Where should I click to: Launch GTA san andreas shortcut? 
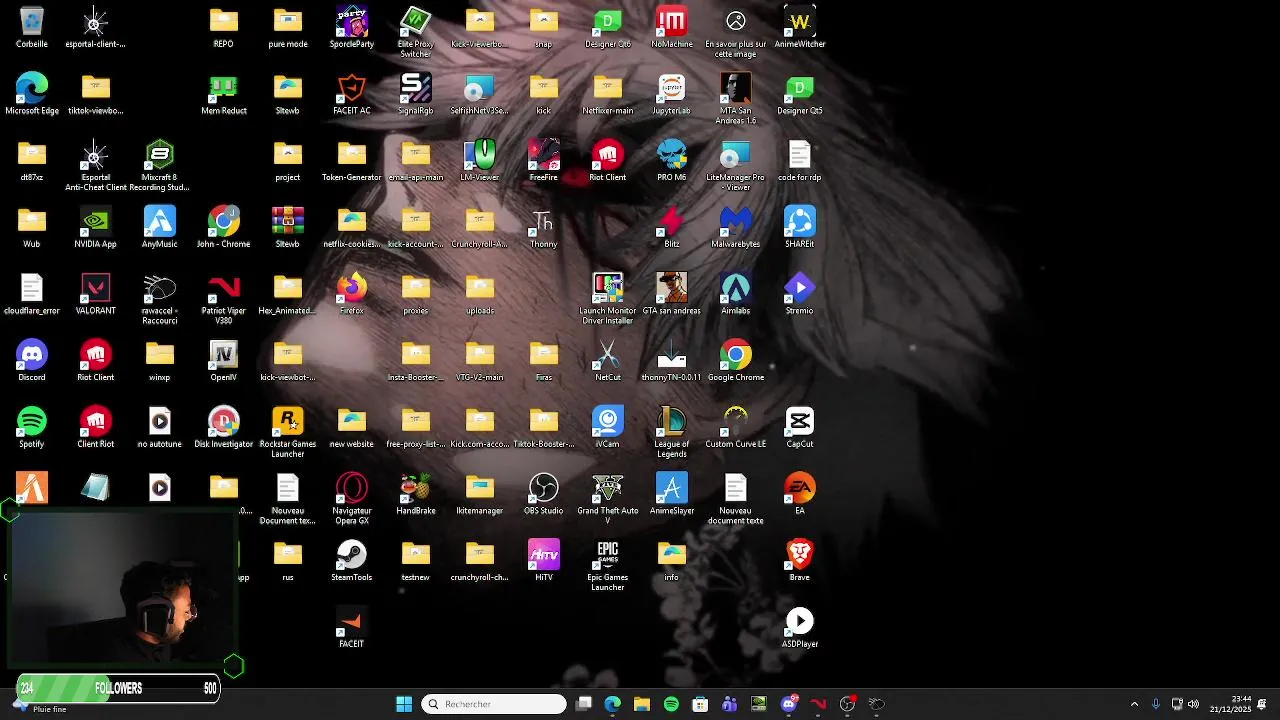pos(672,295)
